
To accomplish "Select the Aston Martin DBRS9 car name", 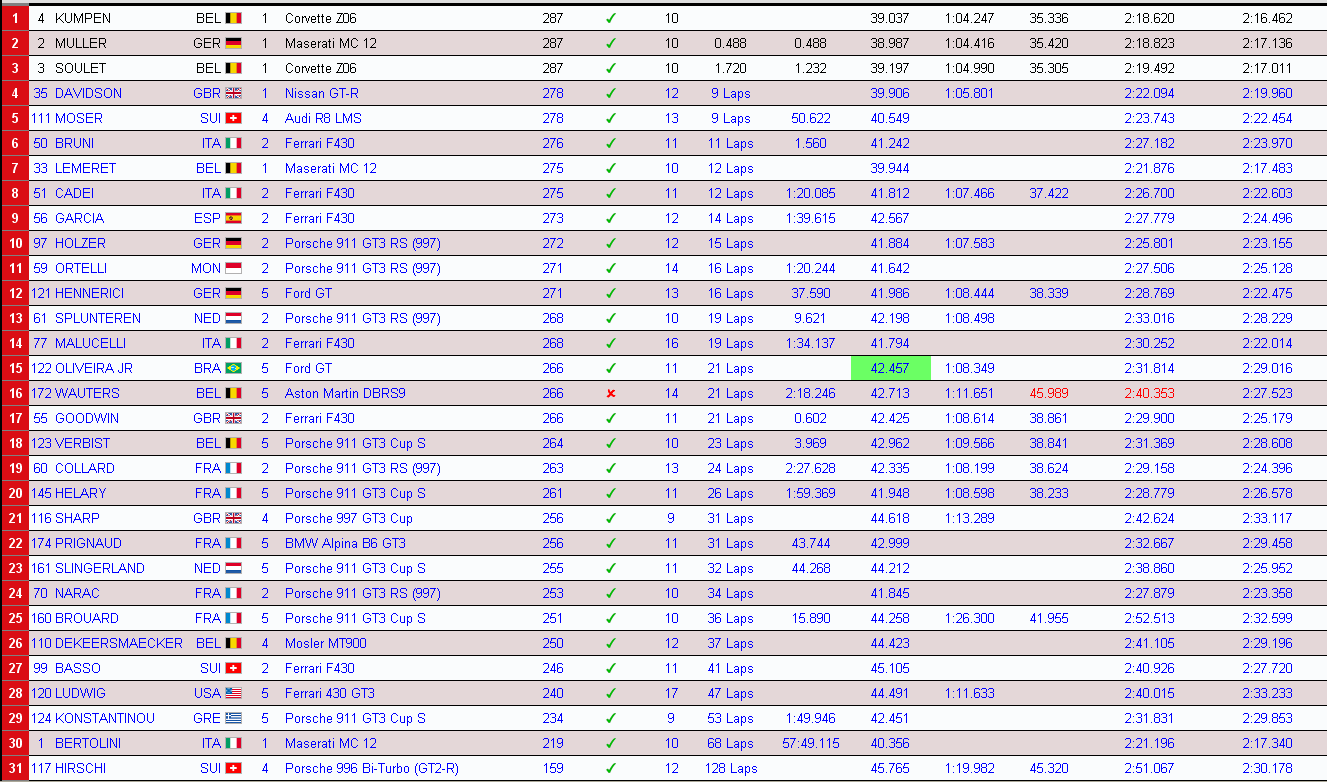I will point(345,393).
